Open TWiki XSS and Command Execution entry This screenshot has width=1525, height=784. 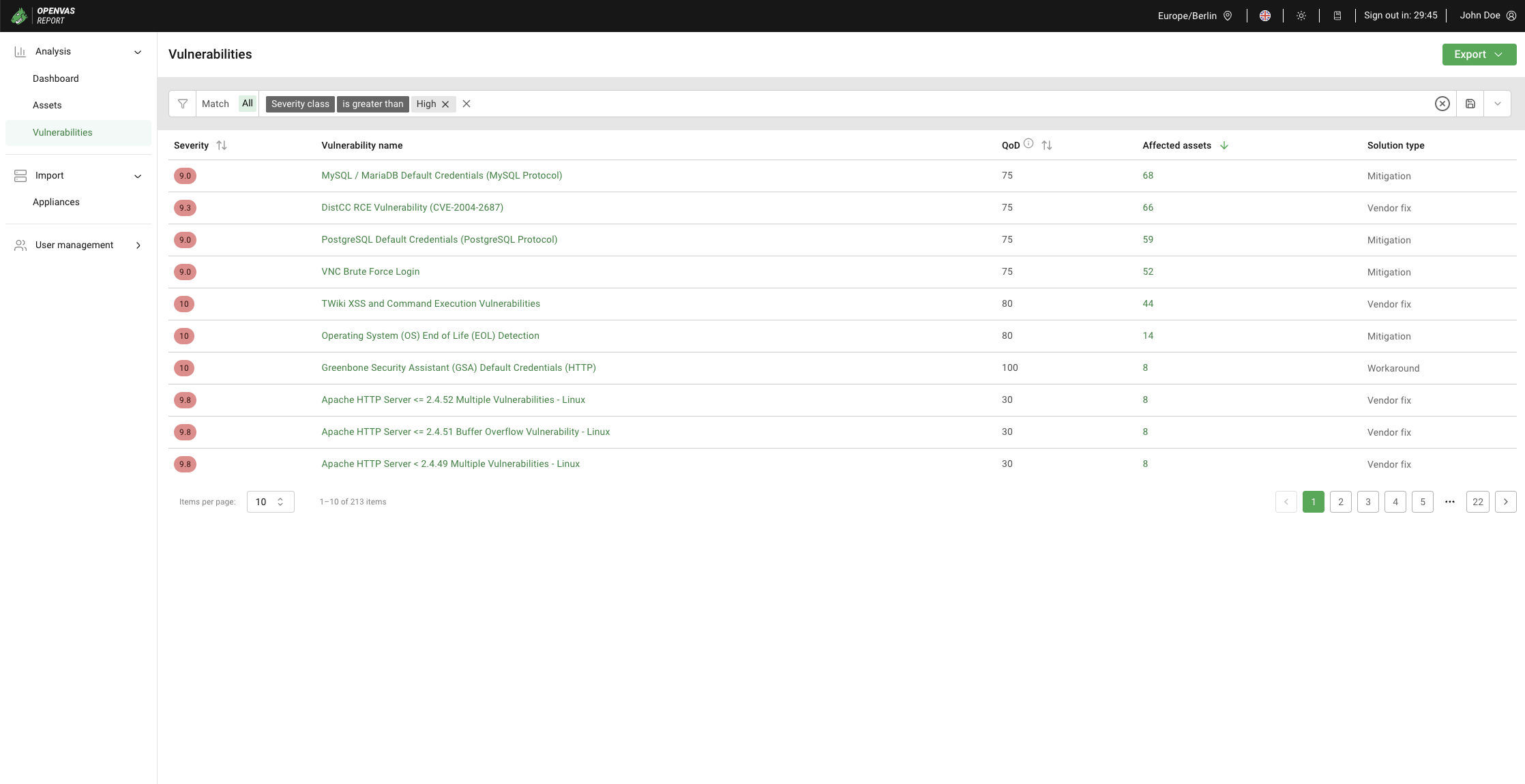pyautogui.click(x=430, y=303)
